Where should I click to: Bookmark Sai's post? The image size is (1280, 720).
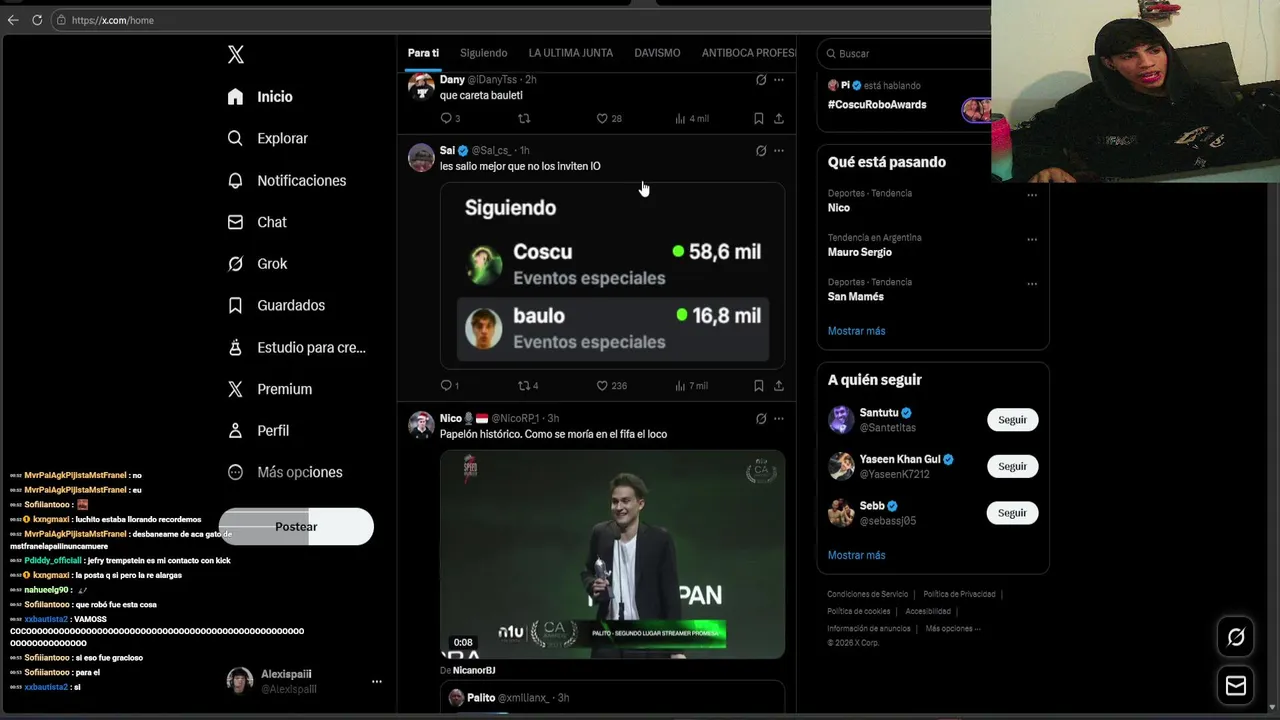click(758, 385)
